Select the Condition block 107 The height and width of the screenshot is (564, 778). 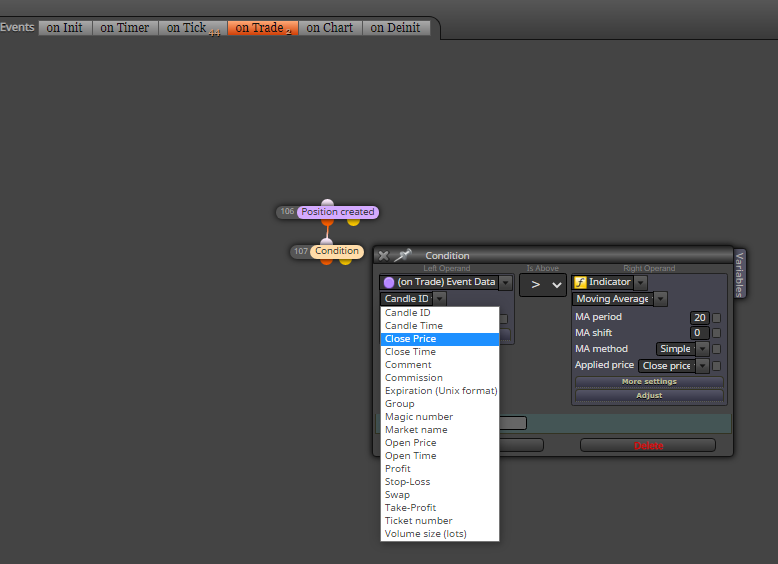337,251
